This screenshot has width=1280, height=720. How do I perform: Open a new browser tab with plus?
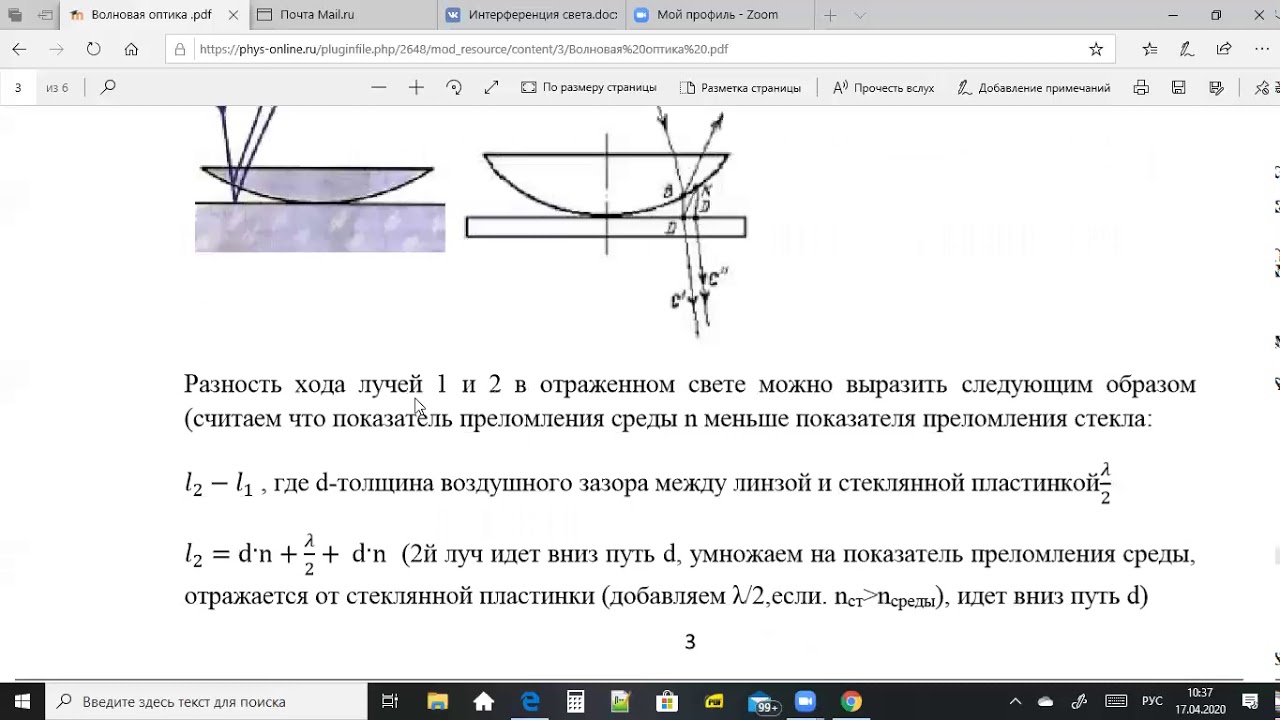tap(830, 15)
